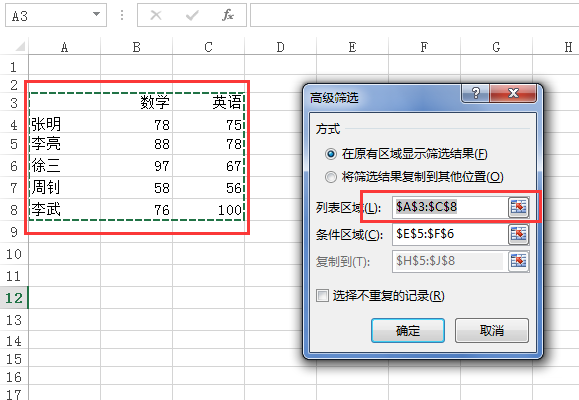Select row 3 header
The width and height of the screenshot is (579, 400).
pyautogui.click(x=14, y=103)
